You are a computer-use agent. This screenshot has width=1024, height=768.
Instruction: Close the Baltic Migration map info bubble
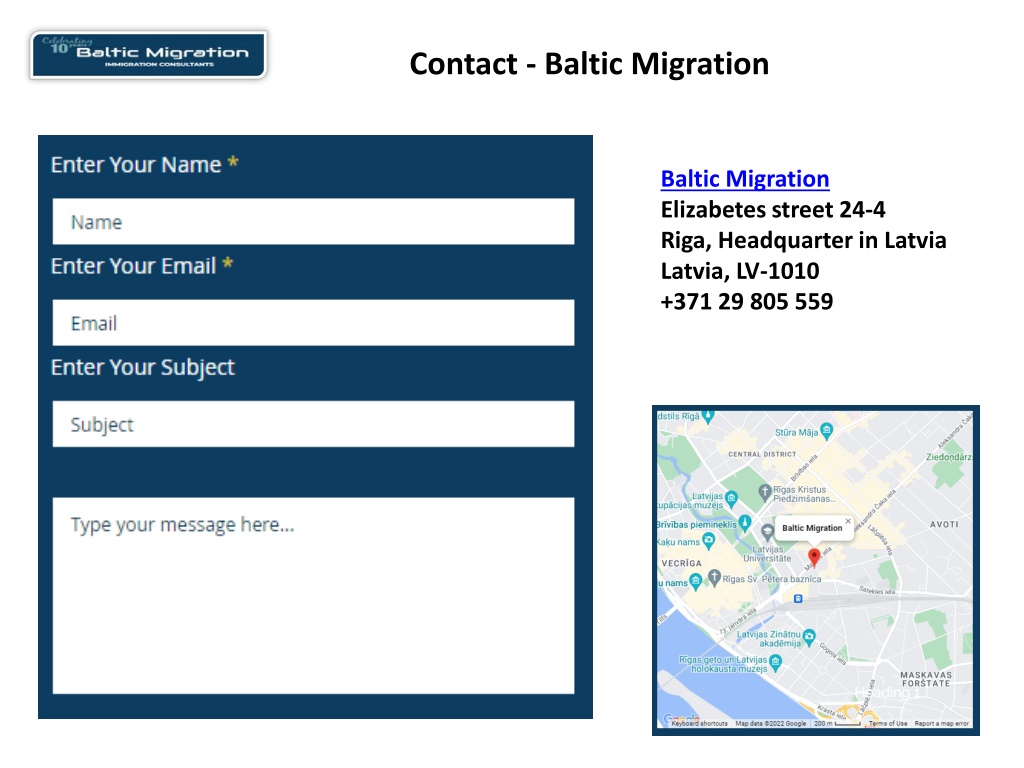click(x=848, y=521)
